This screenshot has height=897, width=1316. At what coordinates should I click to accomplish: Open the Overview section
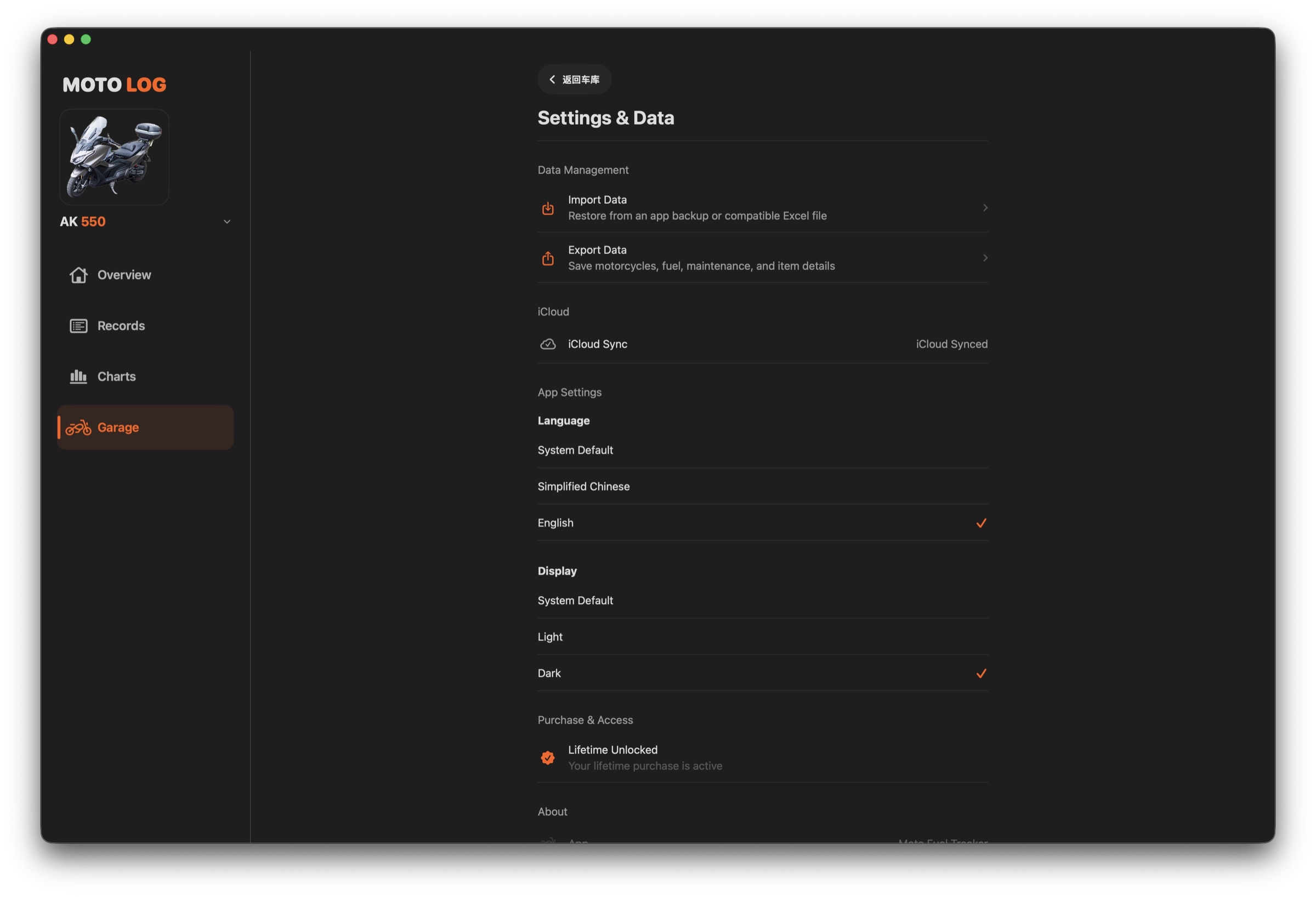145,275
